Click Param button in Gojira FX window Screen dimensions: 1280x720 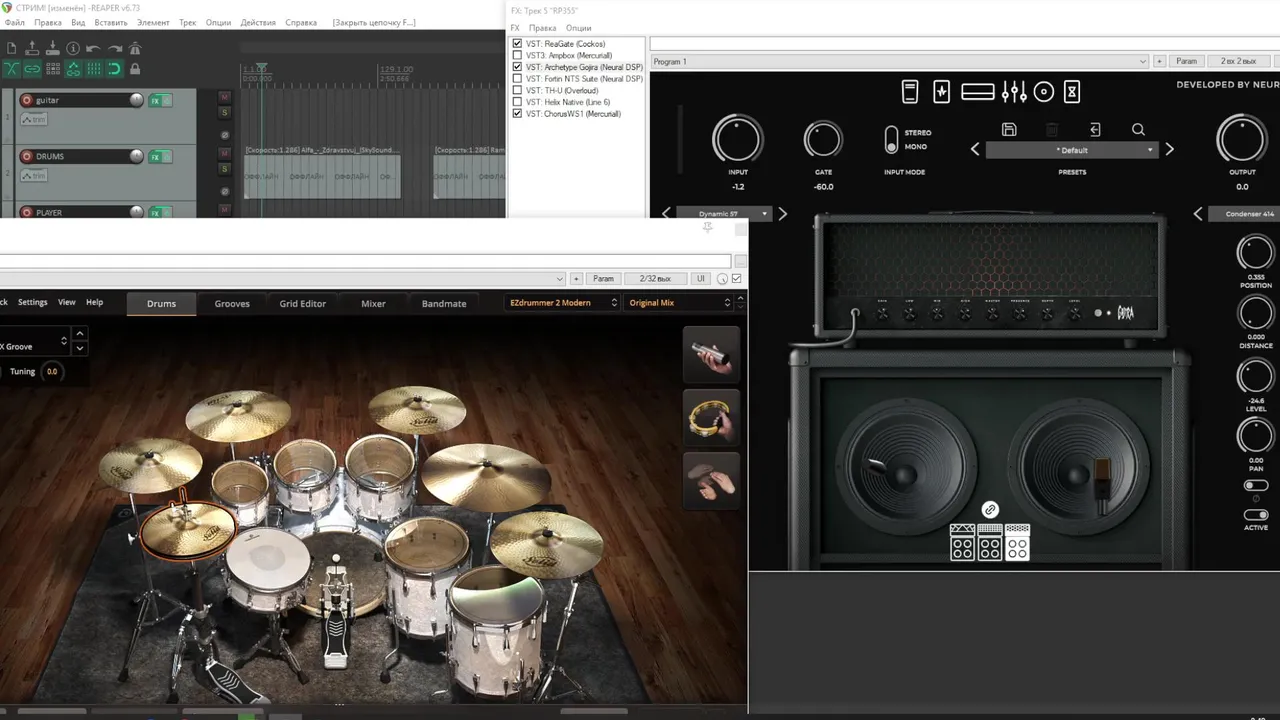pyautogui.click(x=1186, y=62)
